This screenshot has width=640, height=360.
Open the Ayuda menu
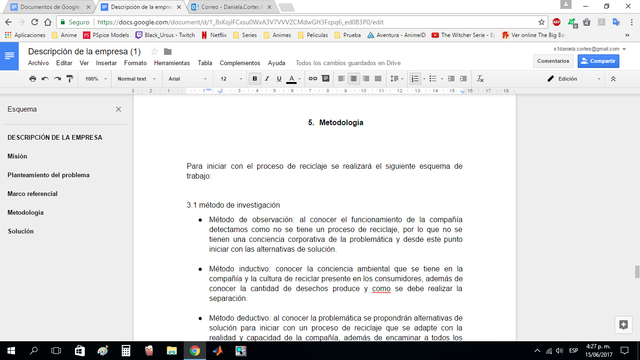point(276,63)
